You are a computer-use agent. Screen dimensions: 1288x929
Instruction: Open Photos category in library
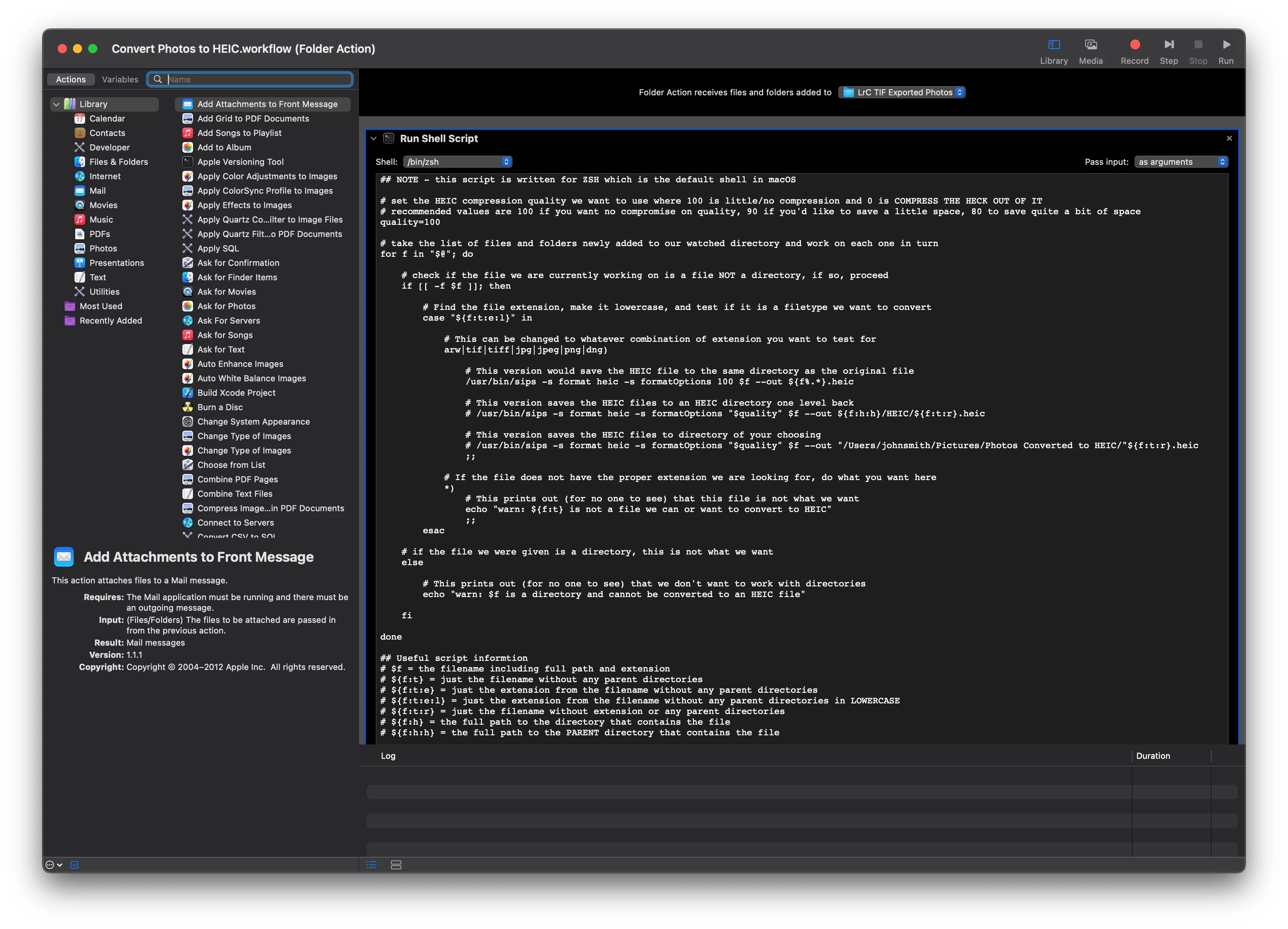coord(103,248)
